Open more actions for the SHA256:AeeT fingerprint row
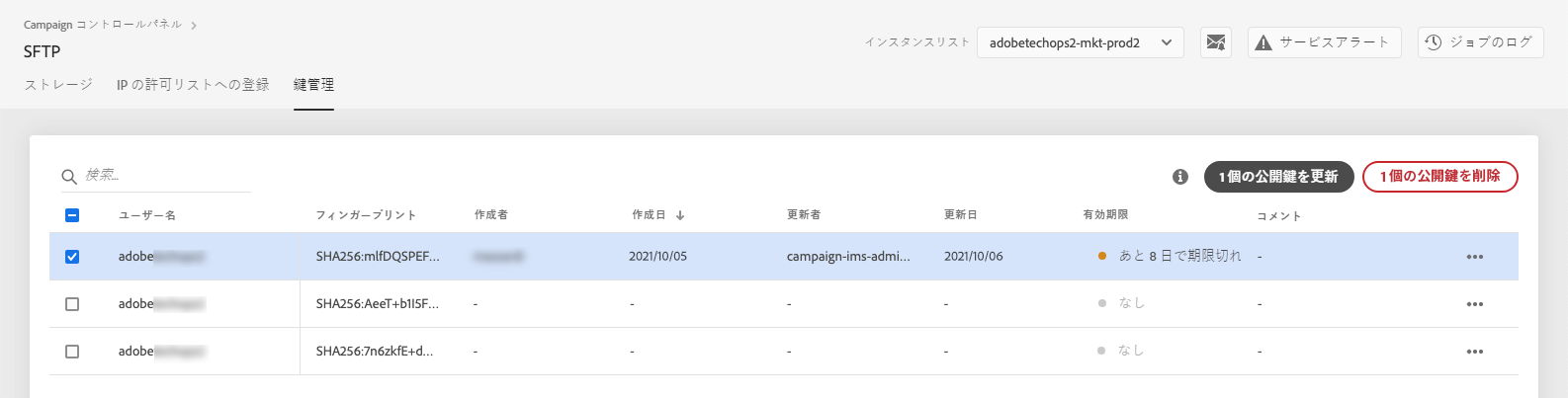1568x398 pixels. (x=1474, y=304)
